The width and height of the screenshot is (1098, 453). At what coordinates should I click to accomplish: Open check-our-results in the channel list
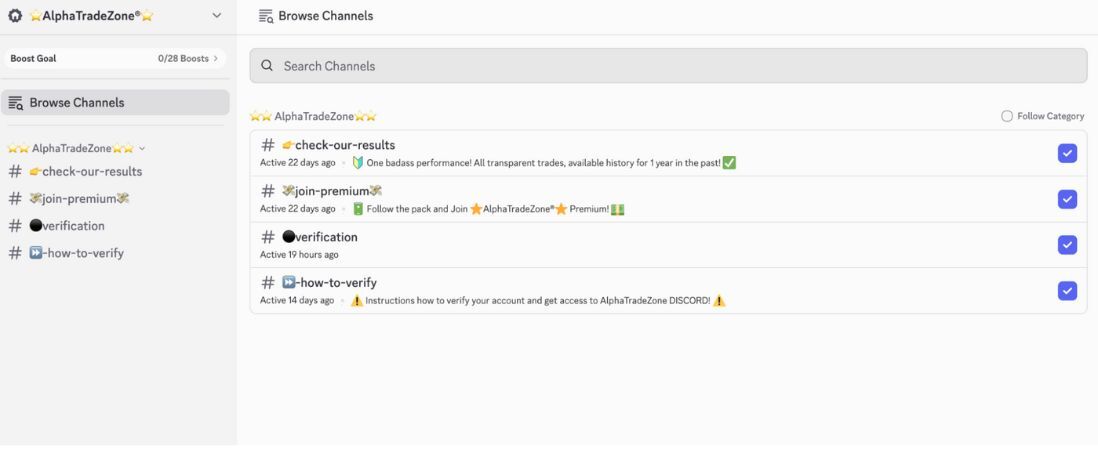pyautogui.click(x=668, y=153)
